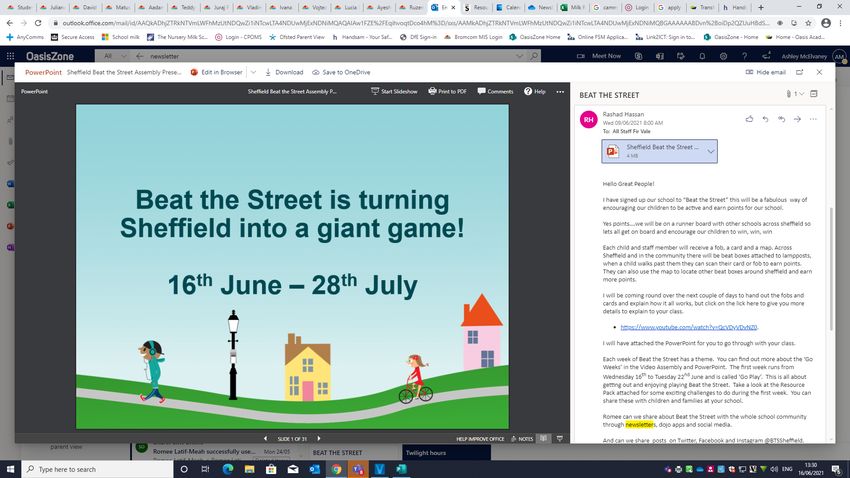The image size is (850, 478).
Task: Pop out the attachment preview window
Action: pyautogui.click(x=800, y=72)
